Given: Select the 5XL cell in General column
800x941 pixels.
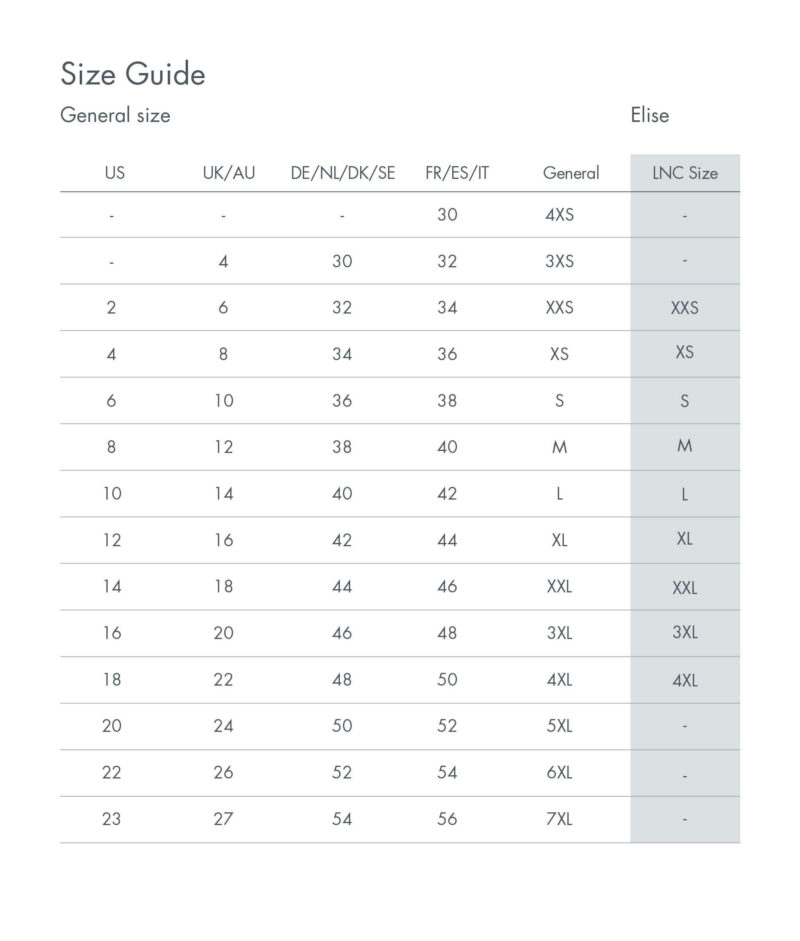Looking at the screenshot, I should [559, 726].
